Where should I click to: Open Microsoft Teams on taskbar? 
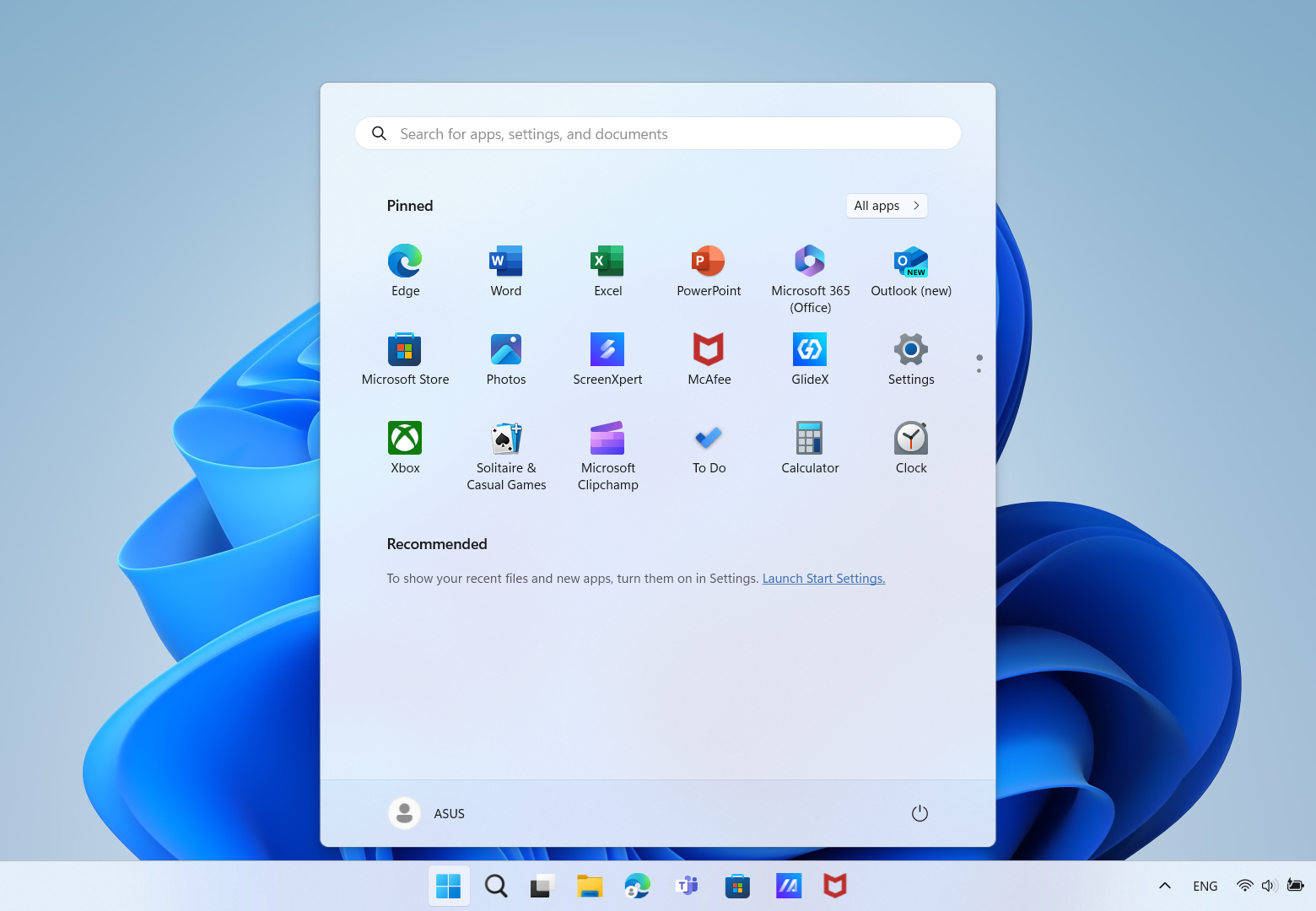(688, 886)
